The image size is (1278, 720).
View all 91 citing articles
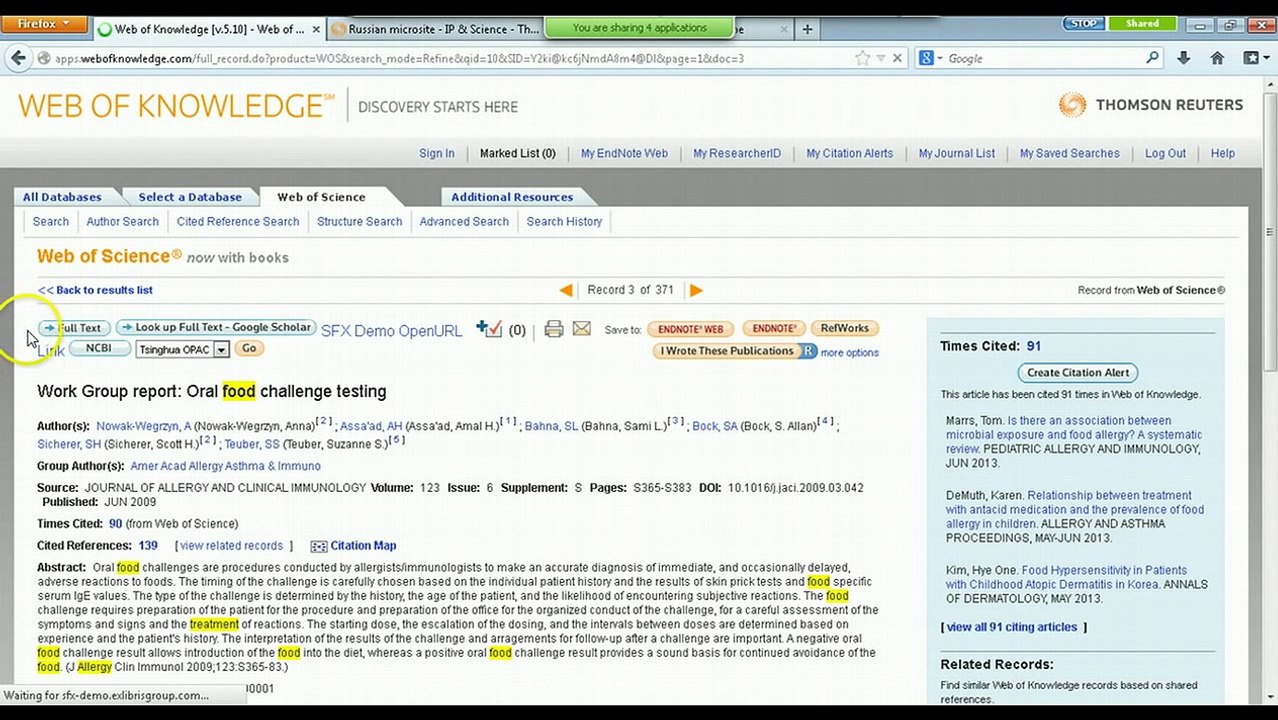(1012, 627)
